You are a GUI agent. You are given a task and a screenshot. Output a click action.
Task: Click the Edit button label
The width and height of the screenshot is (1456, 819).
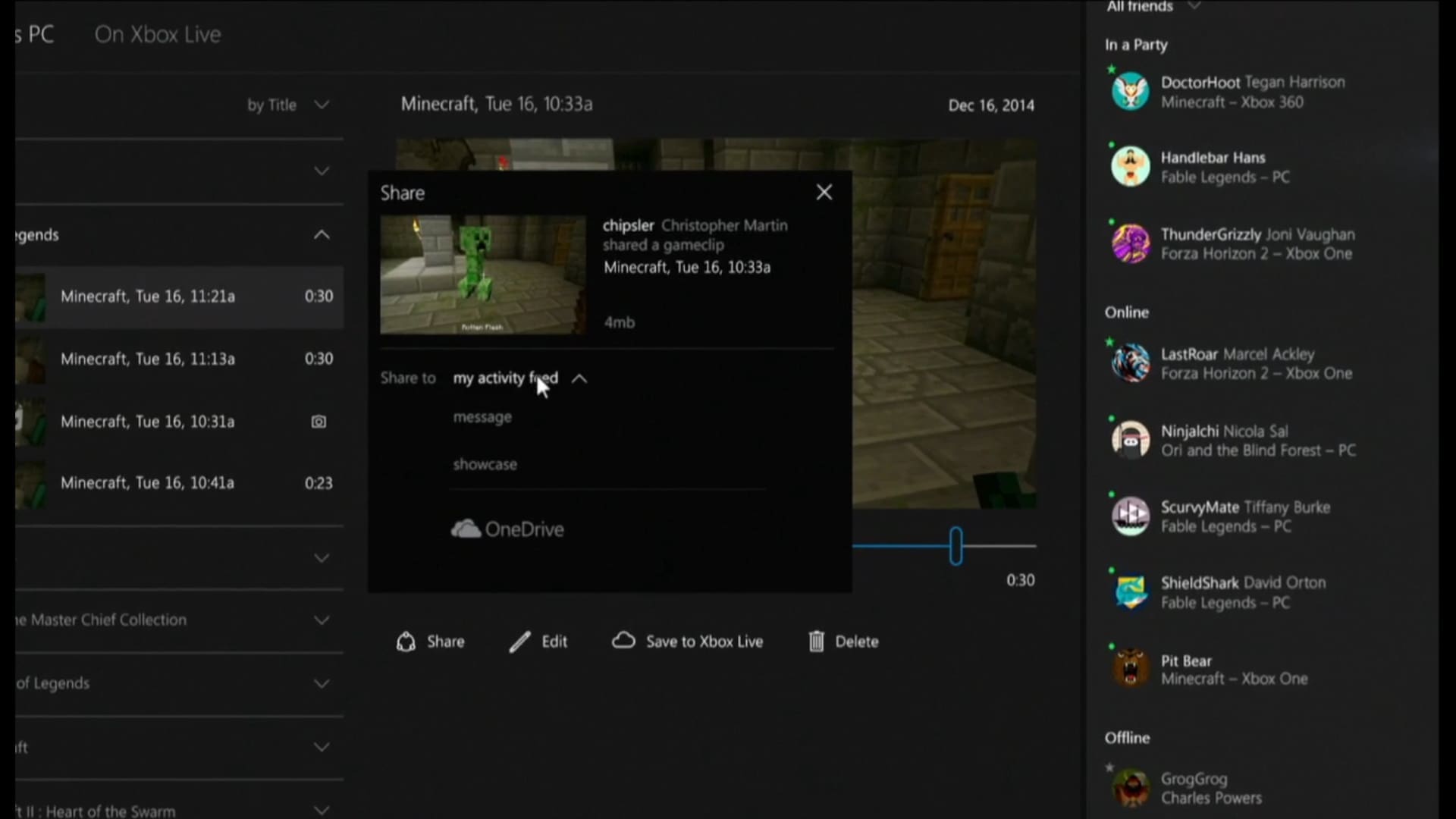point(554,642)
